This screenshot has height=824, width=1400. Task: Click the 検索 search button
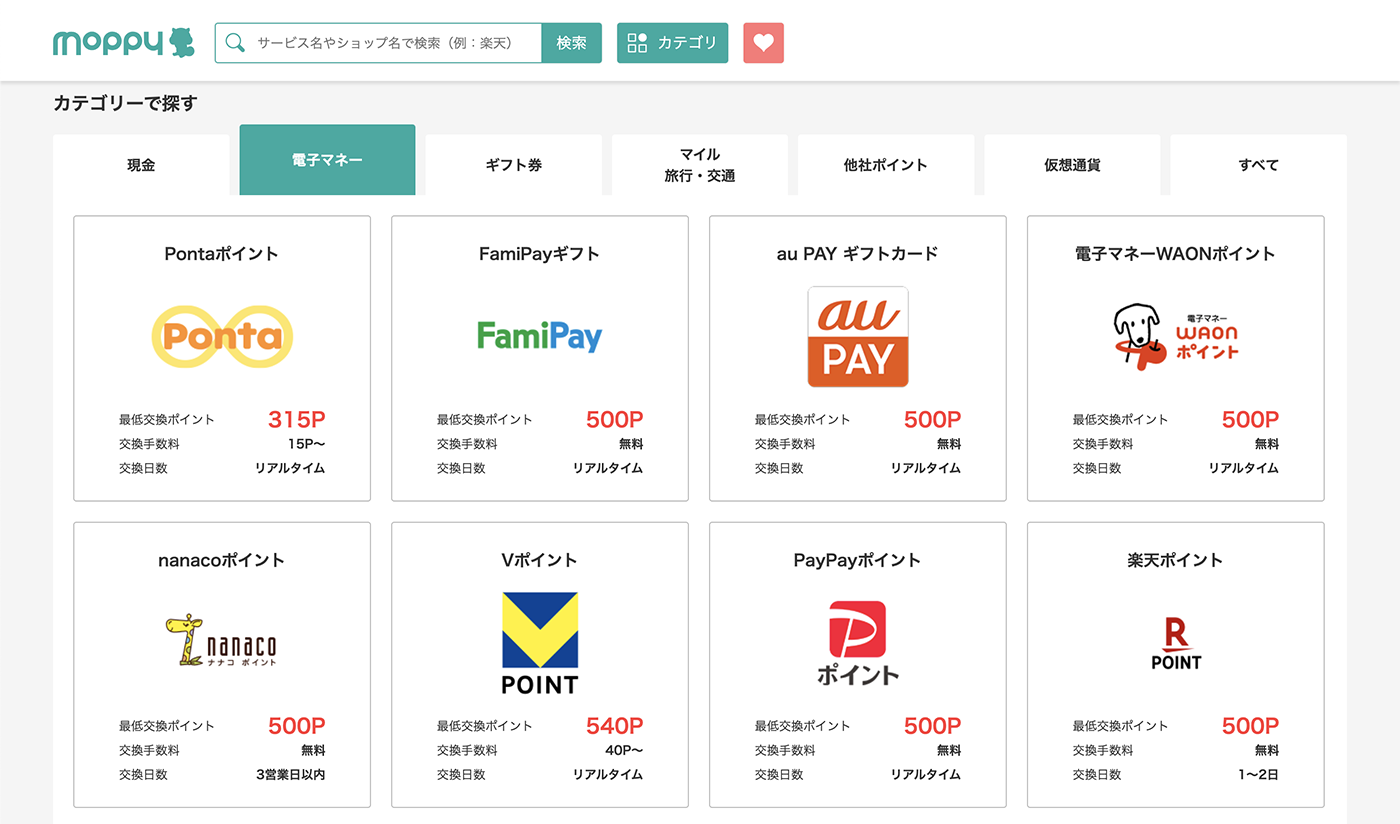tap(572, 43)
